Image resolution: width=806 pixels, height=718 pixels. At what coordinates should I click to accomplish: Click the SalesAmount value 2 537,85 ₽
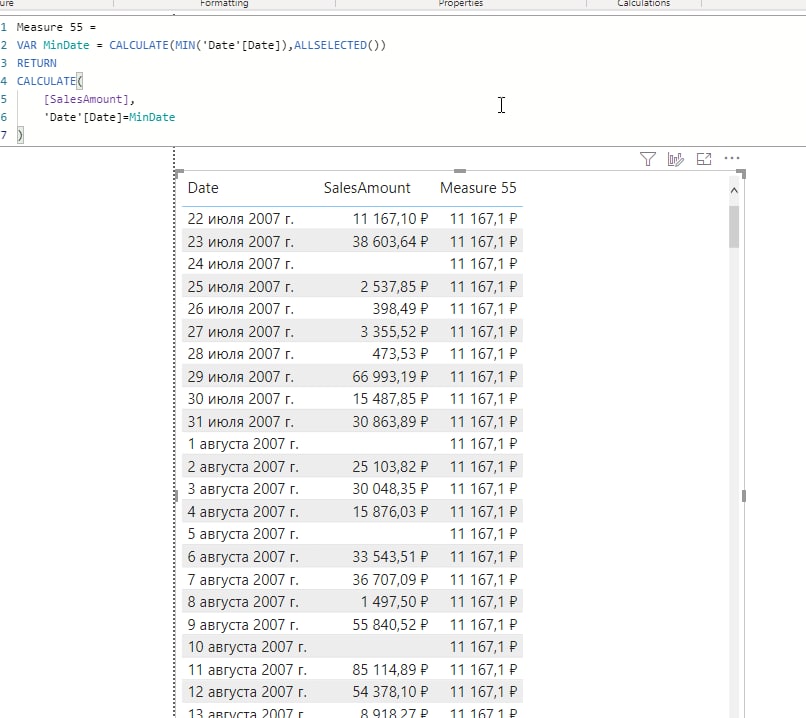(394, 286)
